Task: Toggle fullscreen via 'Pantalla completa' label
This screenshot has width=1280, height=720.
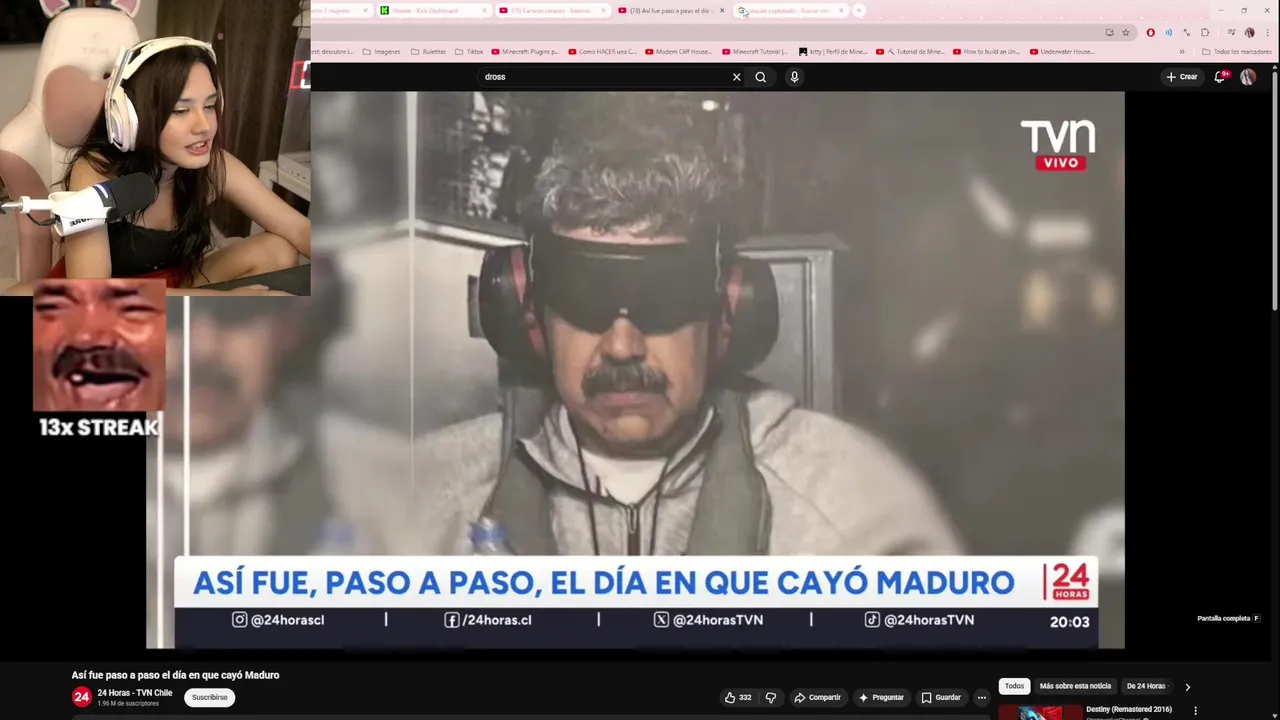Action: tap(1228, 618)
